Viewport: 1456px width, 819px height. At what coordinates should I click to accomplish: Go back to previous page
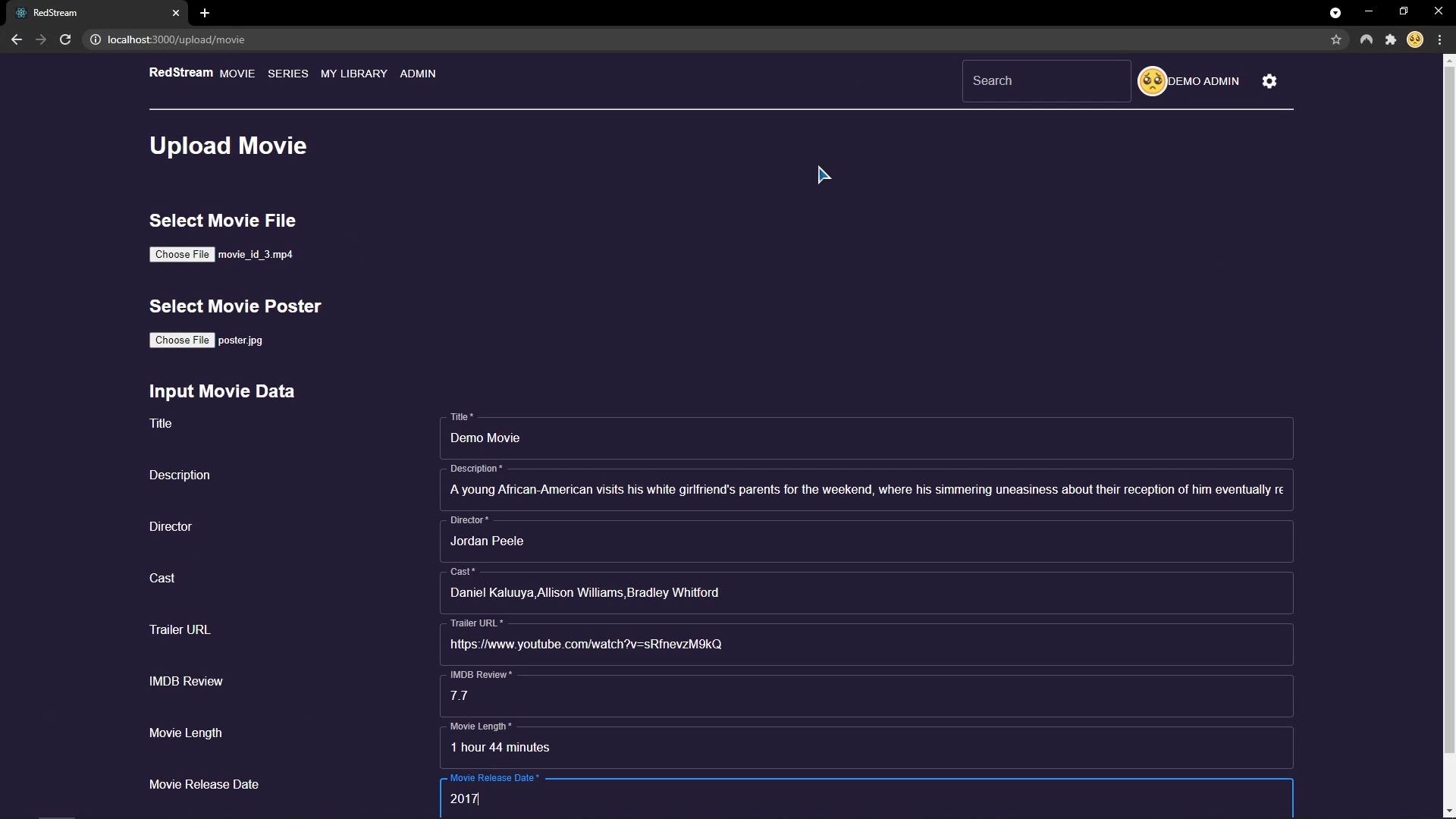tap(17, 39)
